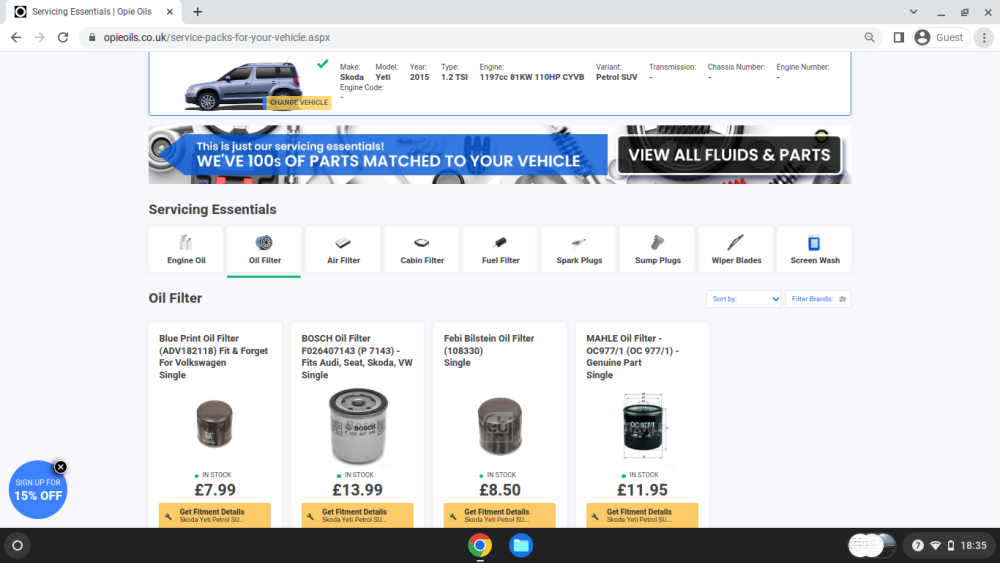Open the MAHLE Oil Filter OC977/1 title
Image resolution: width=1000 pixels, height=563 pixels.
(x=633, y=356)
